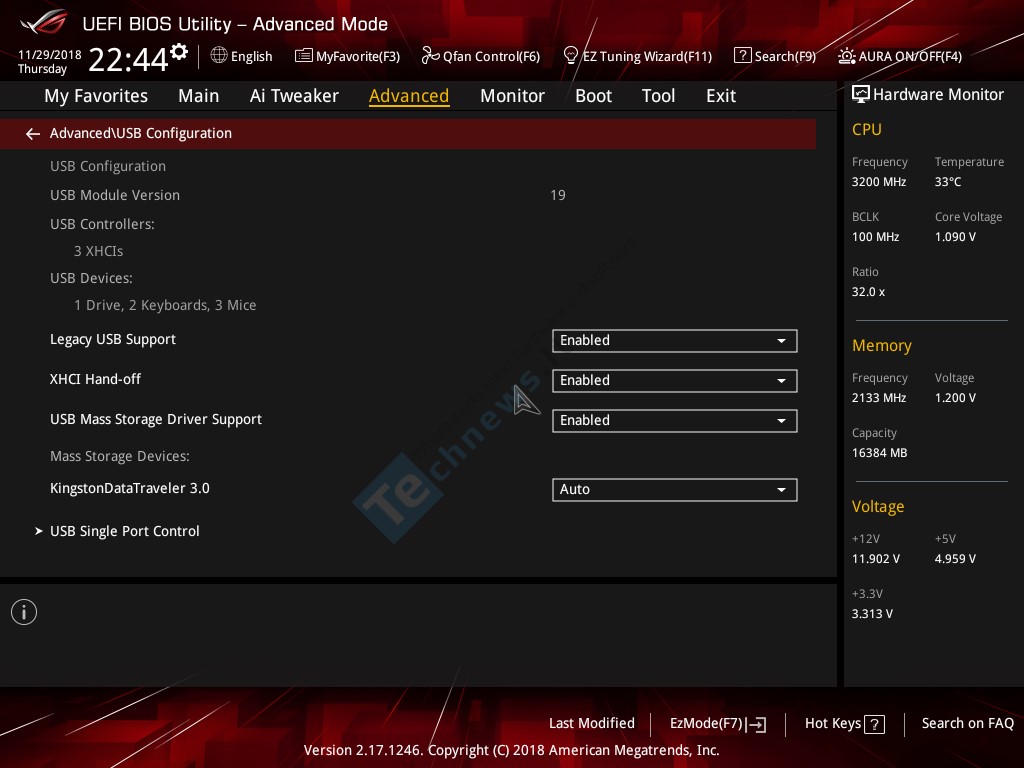1024x768 pixels.
Task: Click the settings gear next to the clock
Action: click(179, 52)
